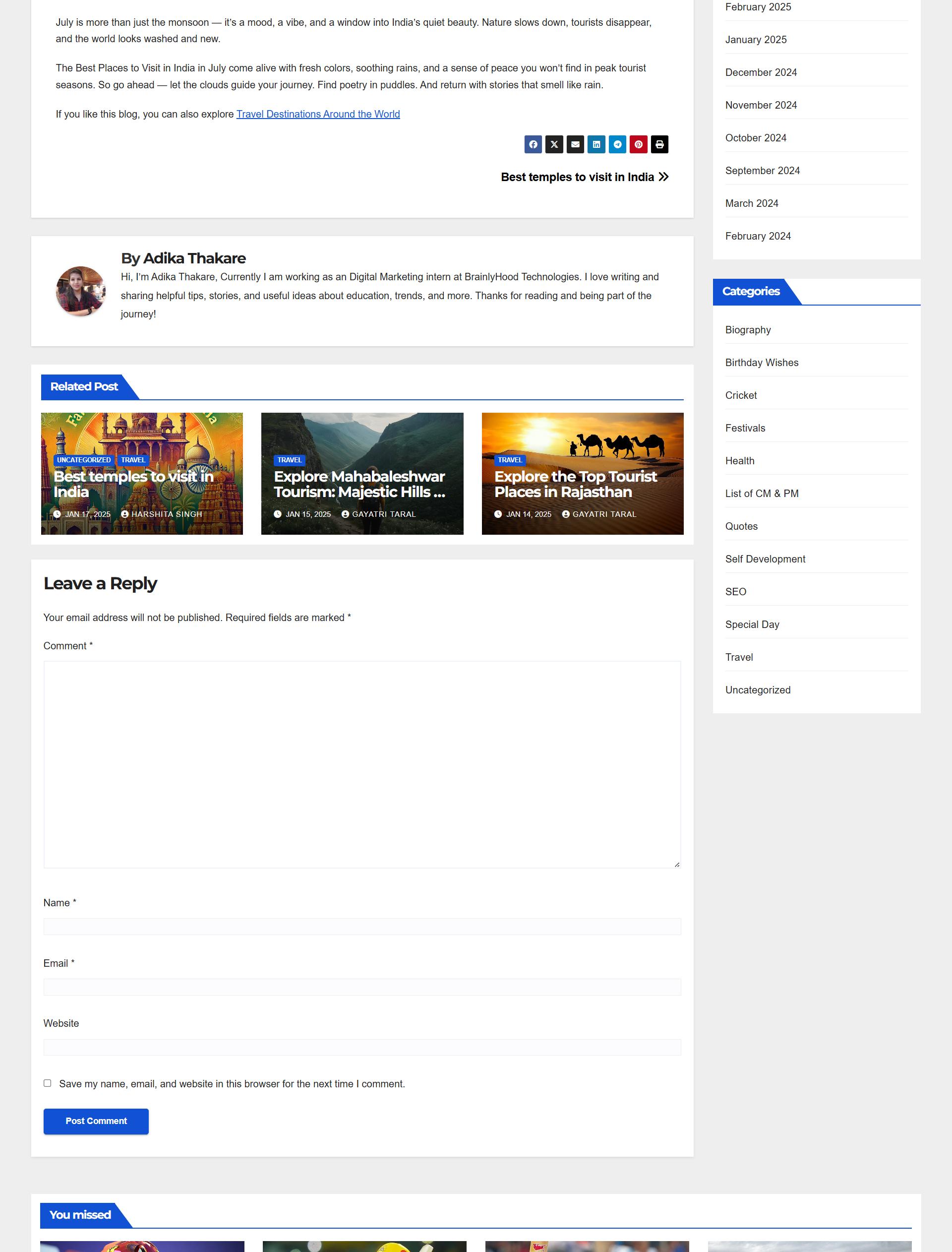Share post via Facebook icon
This screenshot has width=952, height=1252.
(x=533, y=144)
